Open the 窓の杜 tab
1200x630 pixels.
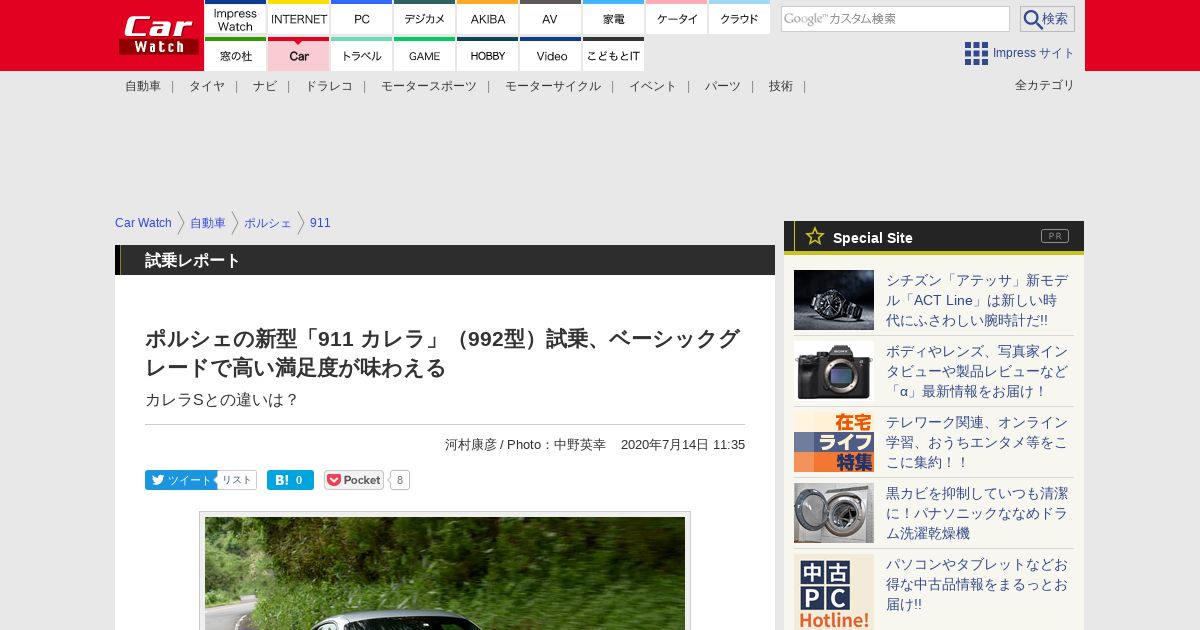point(235,55)
